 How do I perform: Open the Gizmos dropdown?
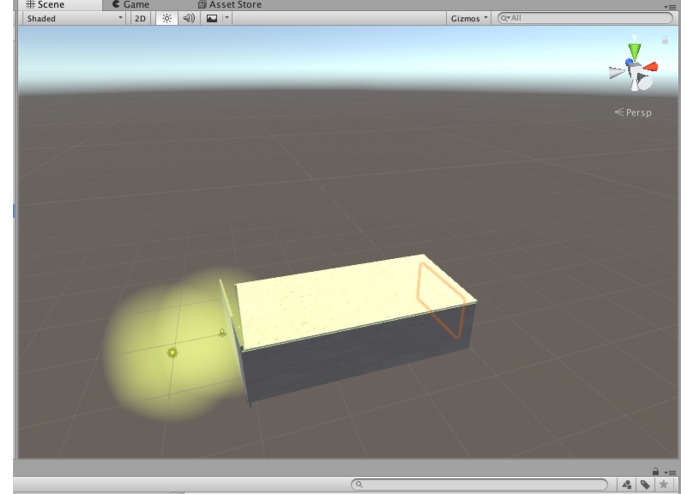pyautogui.click(x=469, y=19)
